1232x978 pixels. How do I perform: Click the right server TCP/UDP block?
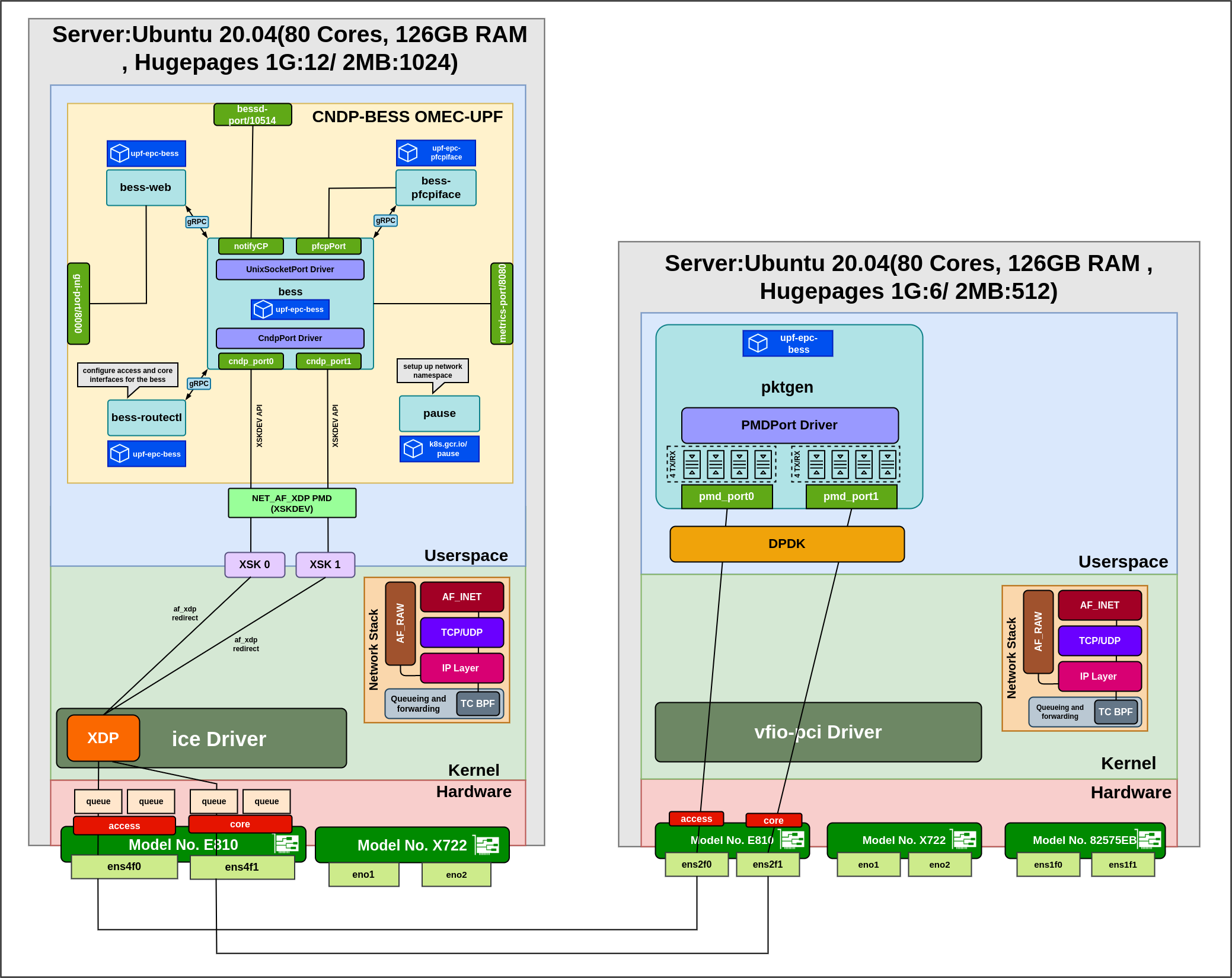(x=1100, y=641)
